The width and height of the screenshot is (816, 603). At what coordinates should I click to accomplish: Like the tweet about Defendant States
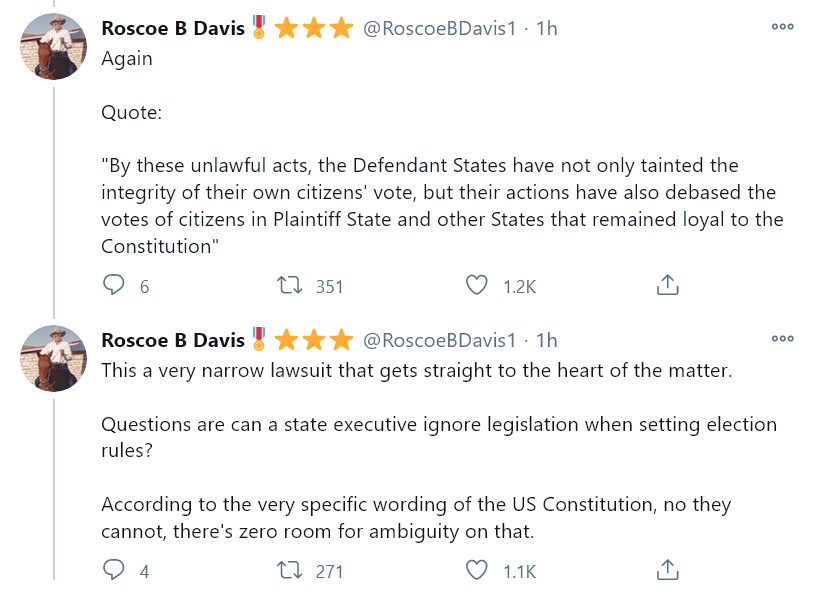pyautogui.click(x=478, y=286)
